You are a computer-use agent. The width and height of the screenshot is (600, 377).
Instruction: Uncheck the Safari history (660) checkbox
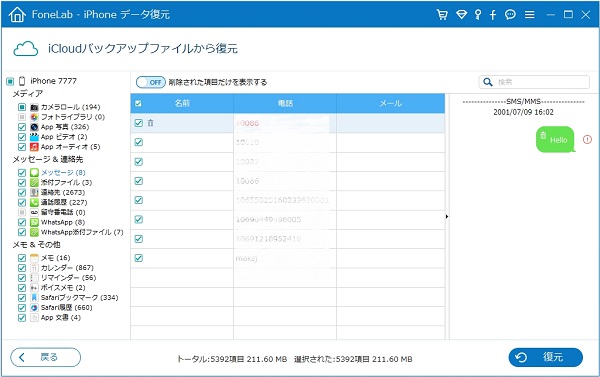pos(22,308)
